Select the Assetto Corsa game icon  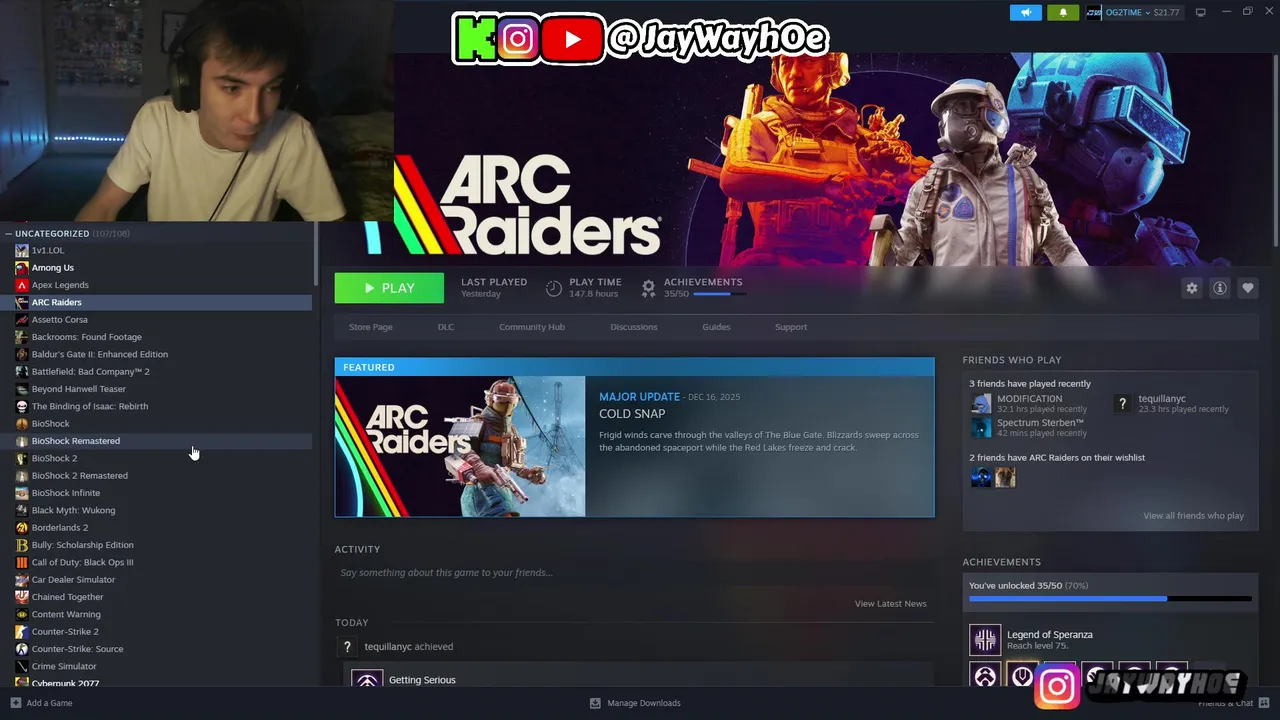[22, 320]
